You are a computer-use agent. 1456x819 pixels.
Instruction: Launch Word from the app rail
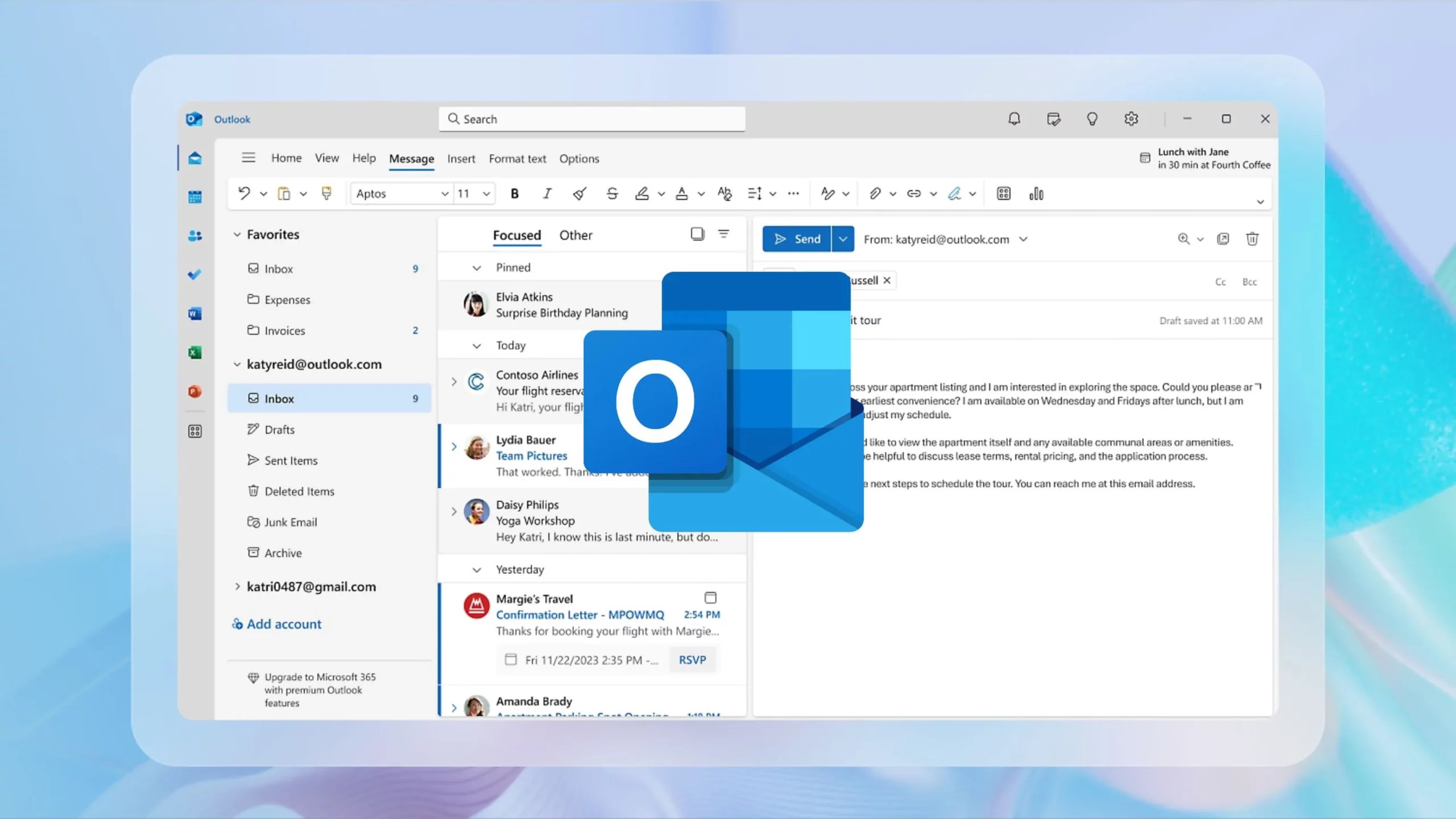coord(195,313)
